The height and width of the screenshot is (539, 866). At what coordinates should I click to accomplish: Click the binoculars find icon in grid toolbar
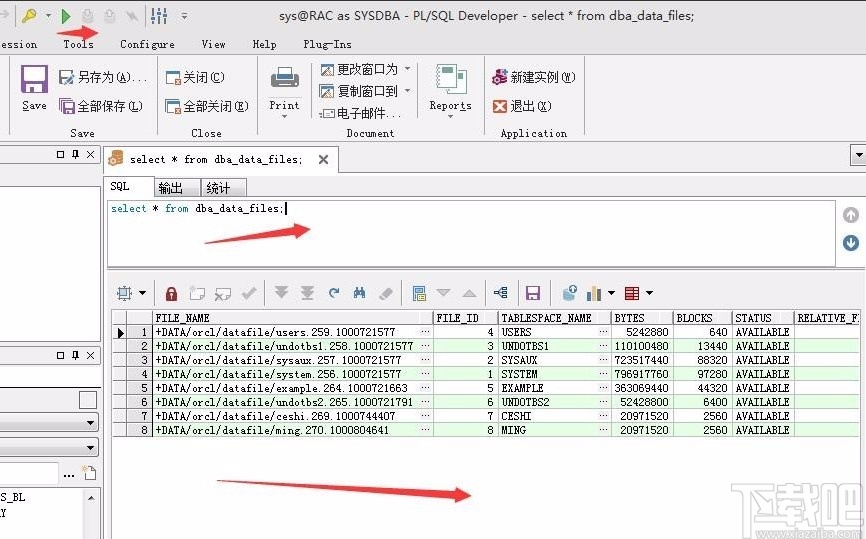[x=359, y=293]
